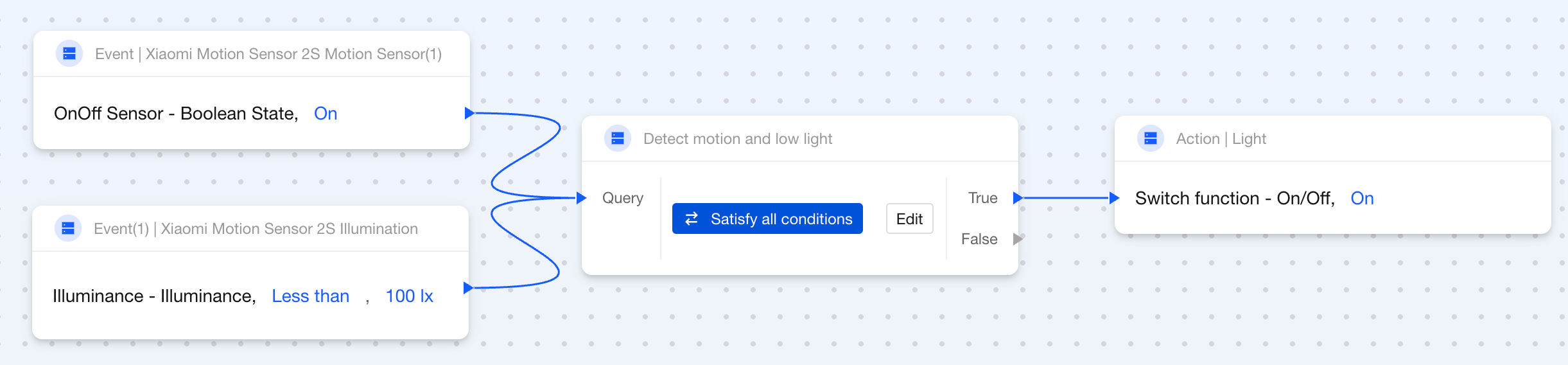Click the Detect motion and low light icon
This screenshot has height=365, width=1568.
618,139
